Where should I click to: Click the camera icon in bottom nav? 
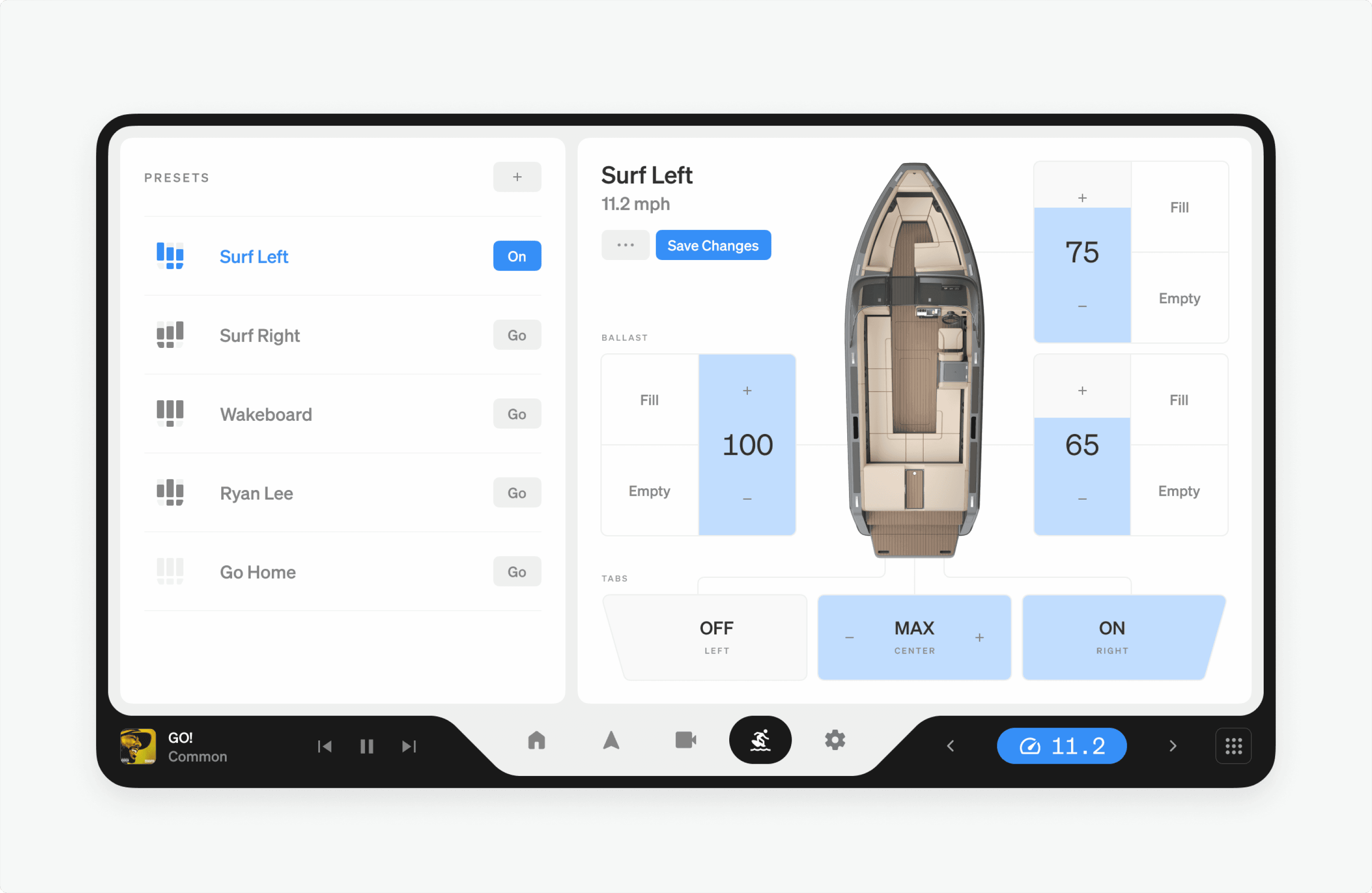(686, 745)
